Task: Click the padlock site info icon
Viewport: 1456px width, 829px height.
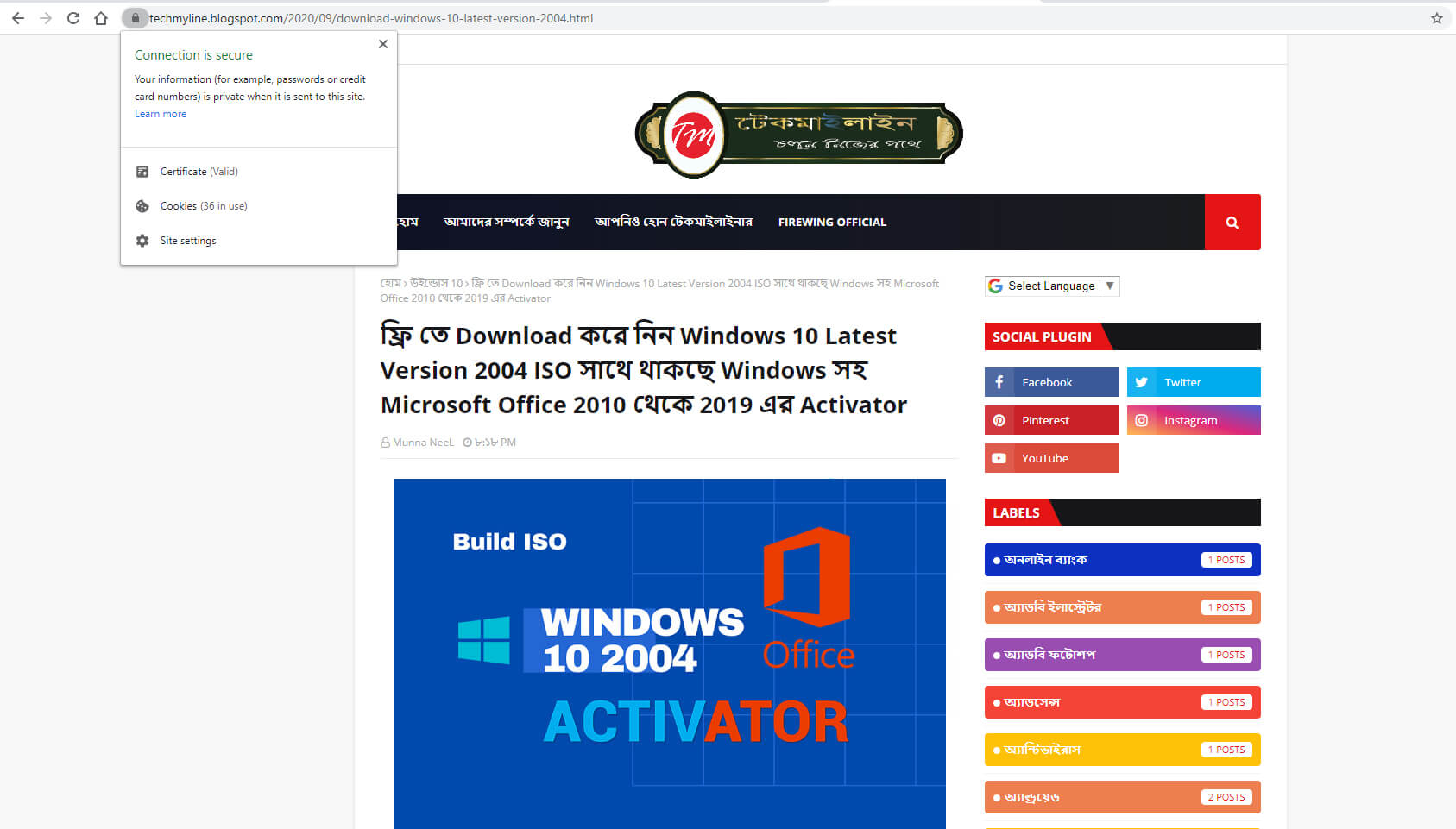Action: coord(135,18)
